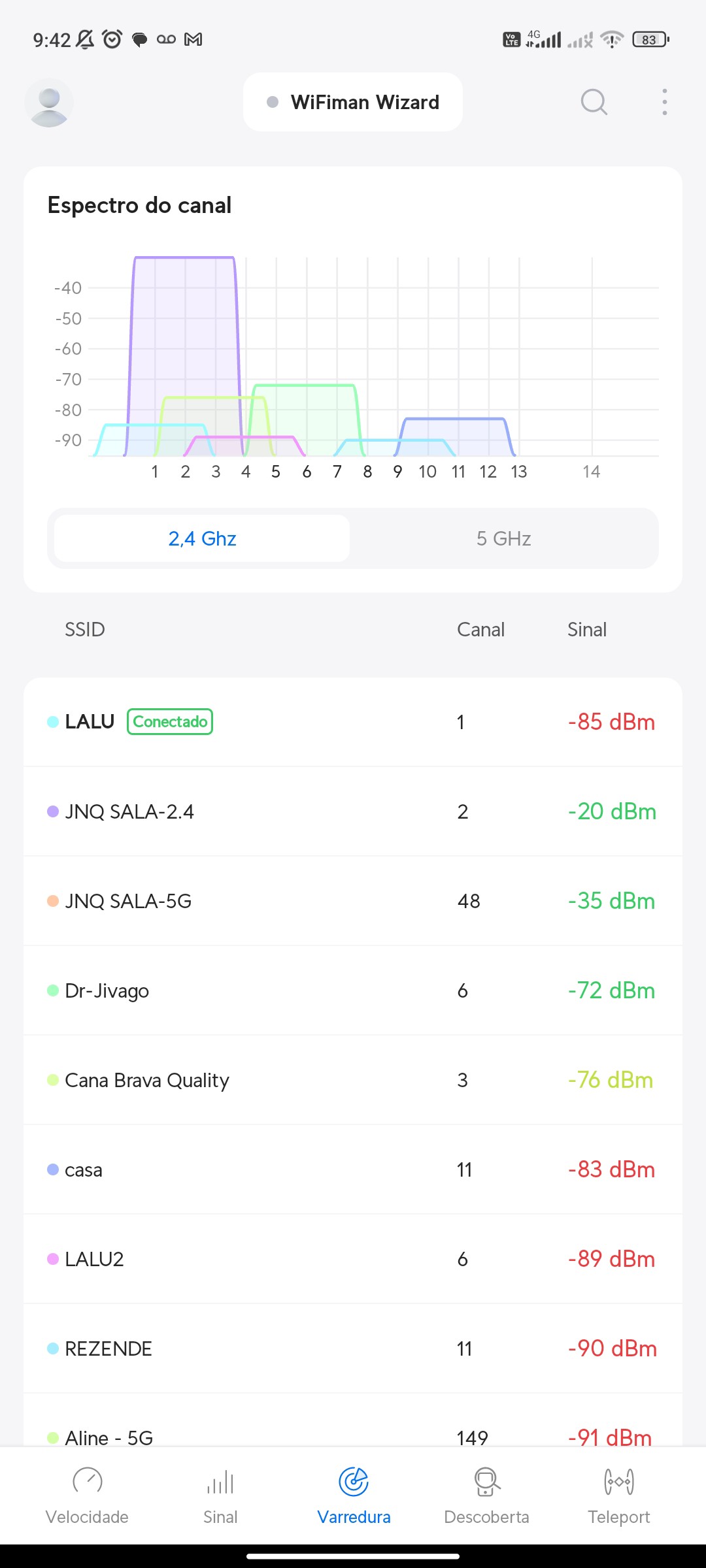Click the orange JNQ SALA-5G color dot
The image size is (706, 1568).
[53, 901]
